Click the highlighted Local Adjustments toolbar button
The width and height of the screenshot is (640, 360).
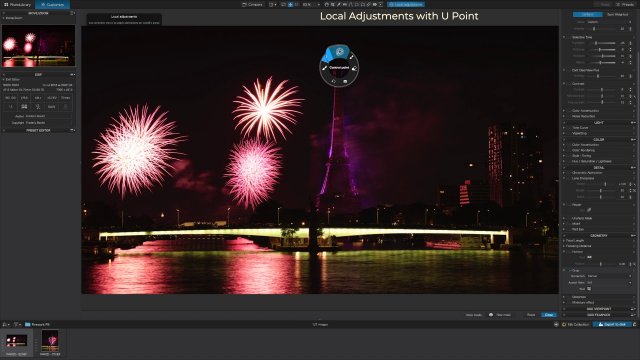click(406, 4)
